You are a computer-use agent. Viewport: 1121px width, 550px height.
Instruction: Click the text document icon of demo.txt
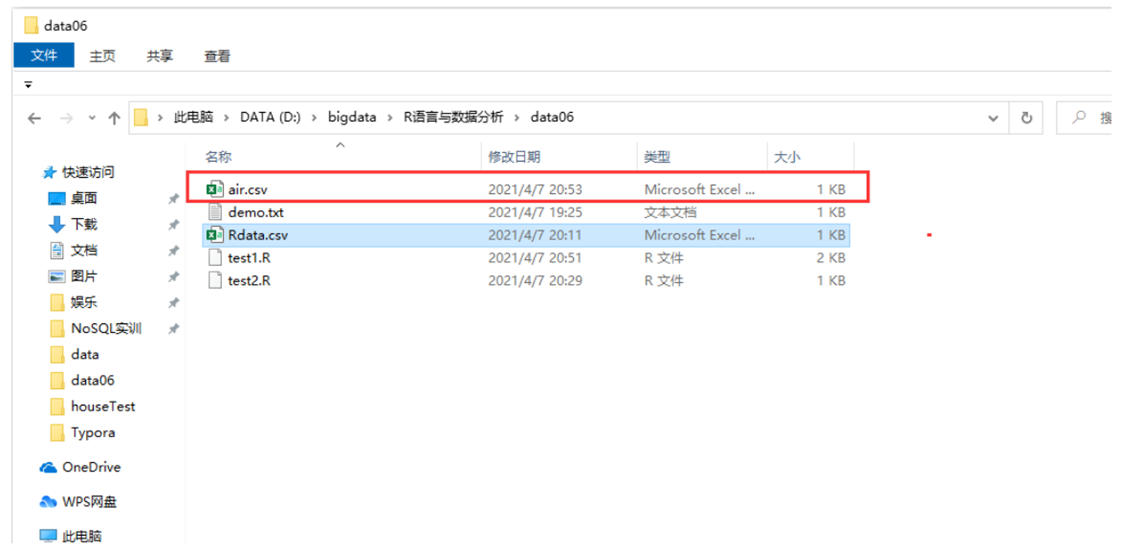214,212
